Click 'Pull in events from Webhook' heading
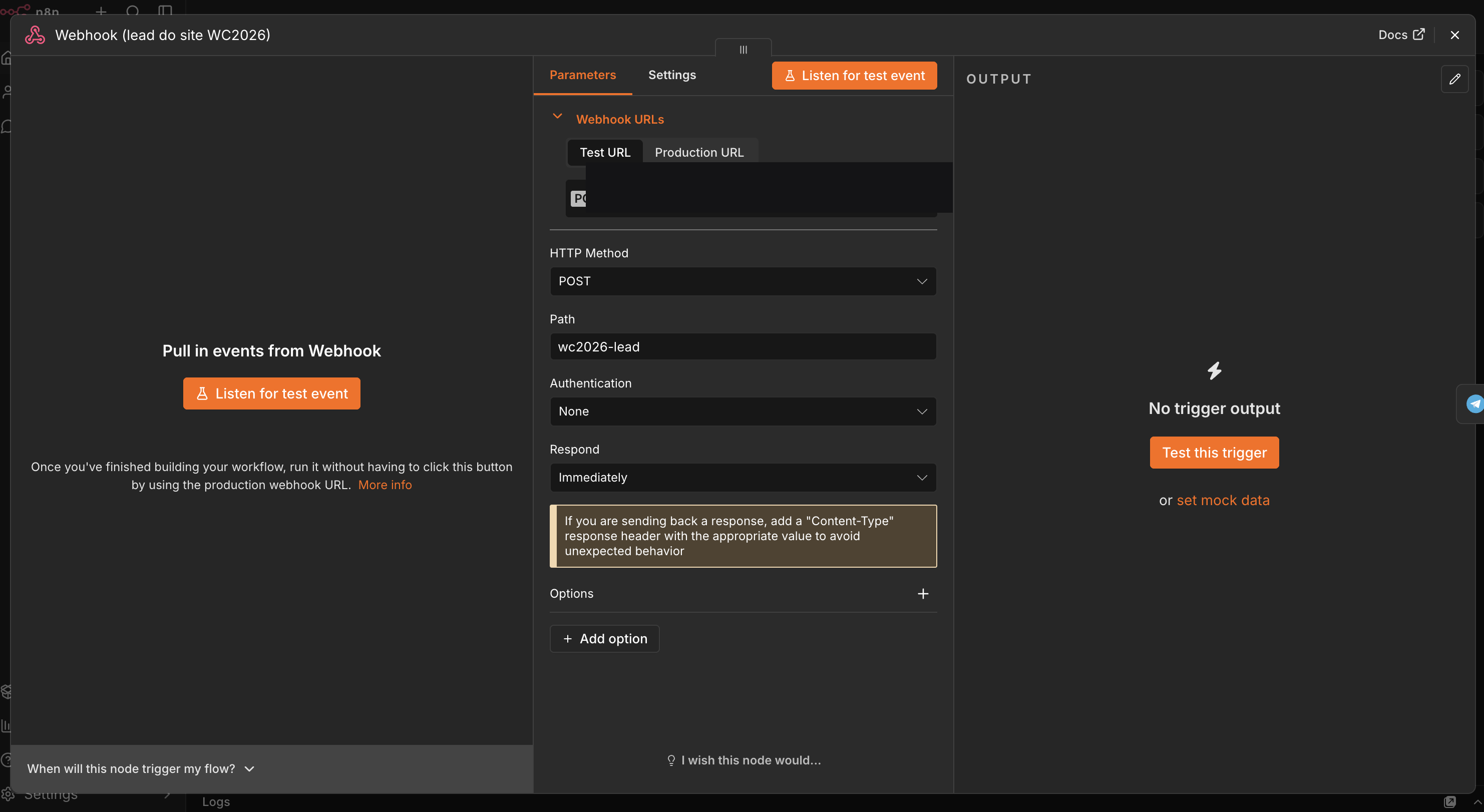The image size is (1484, 812). pyautogui.click(x=271, y=351)
